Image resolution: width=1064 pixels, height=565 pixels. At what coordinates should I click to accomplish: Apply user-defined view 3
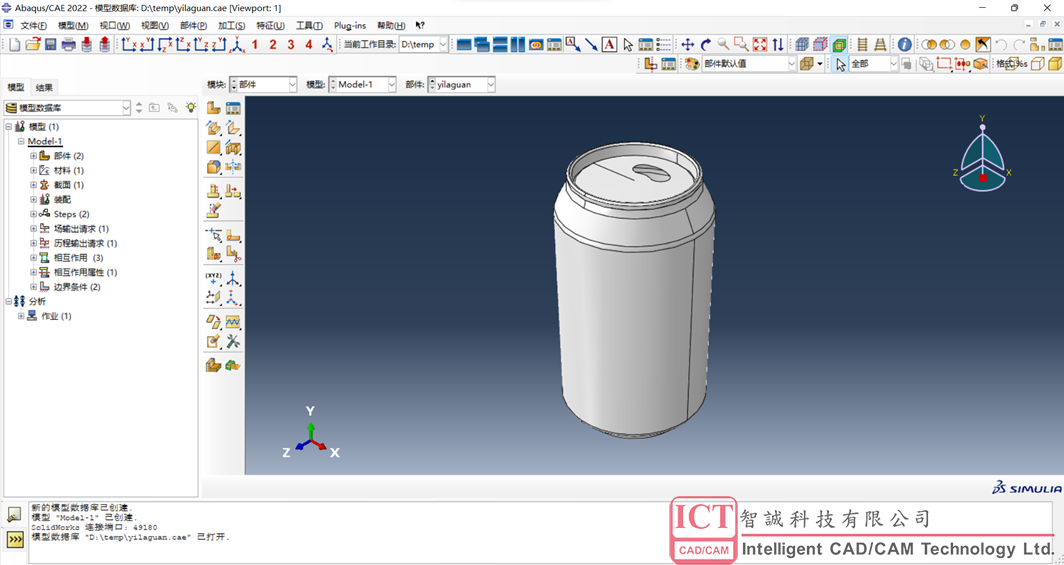click(x=290, y=45)
